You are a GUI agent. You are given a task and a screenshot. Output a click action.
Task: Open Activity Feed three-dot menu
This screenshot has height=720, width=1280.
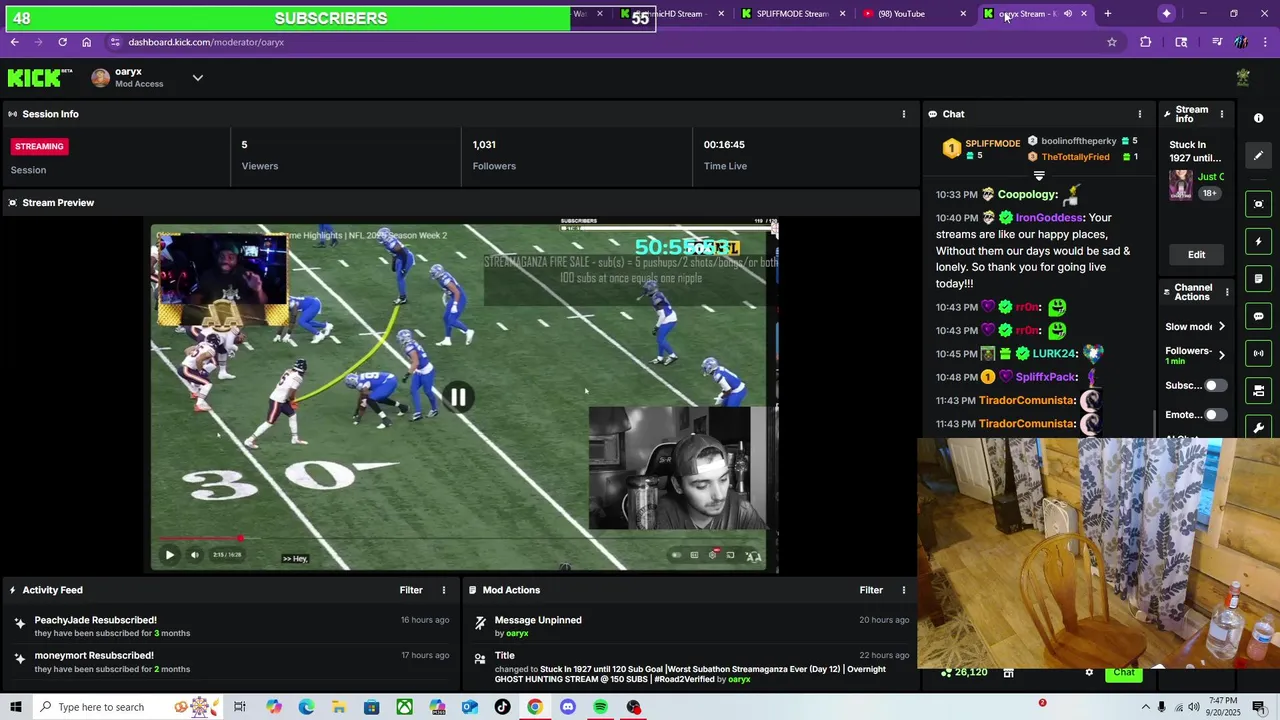[444, 590]
